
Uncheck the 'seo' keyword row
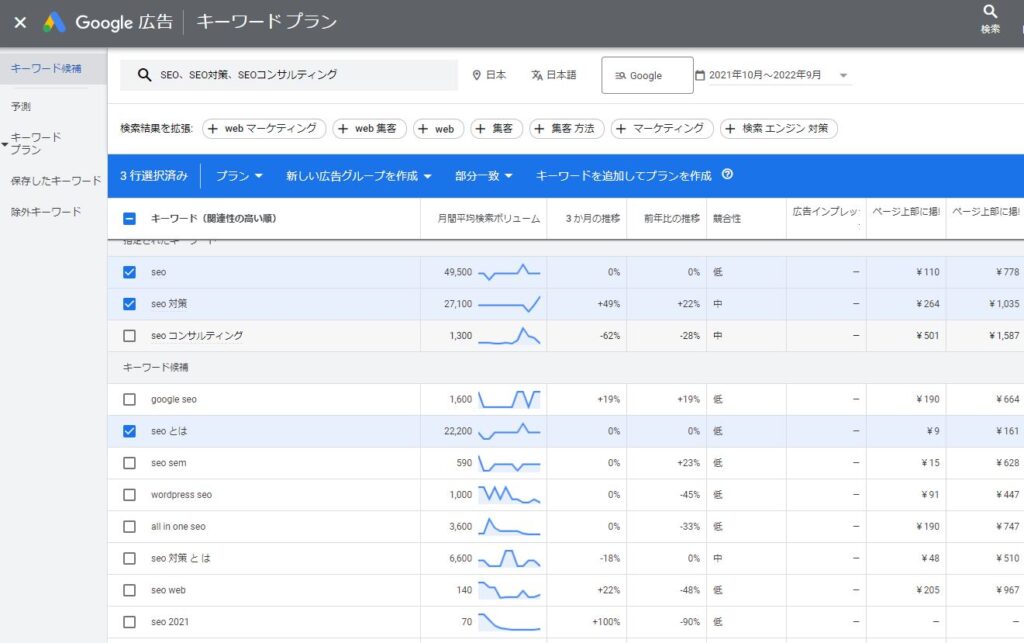129,272
